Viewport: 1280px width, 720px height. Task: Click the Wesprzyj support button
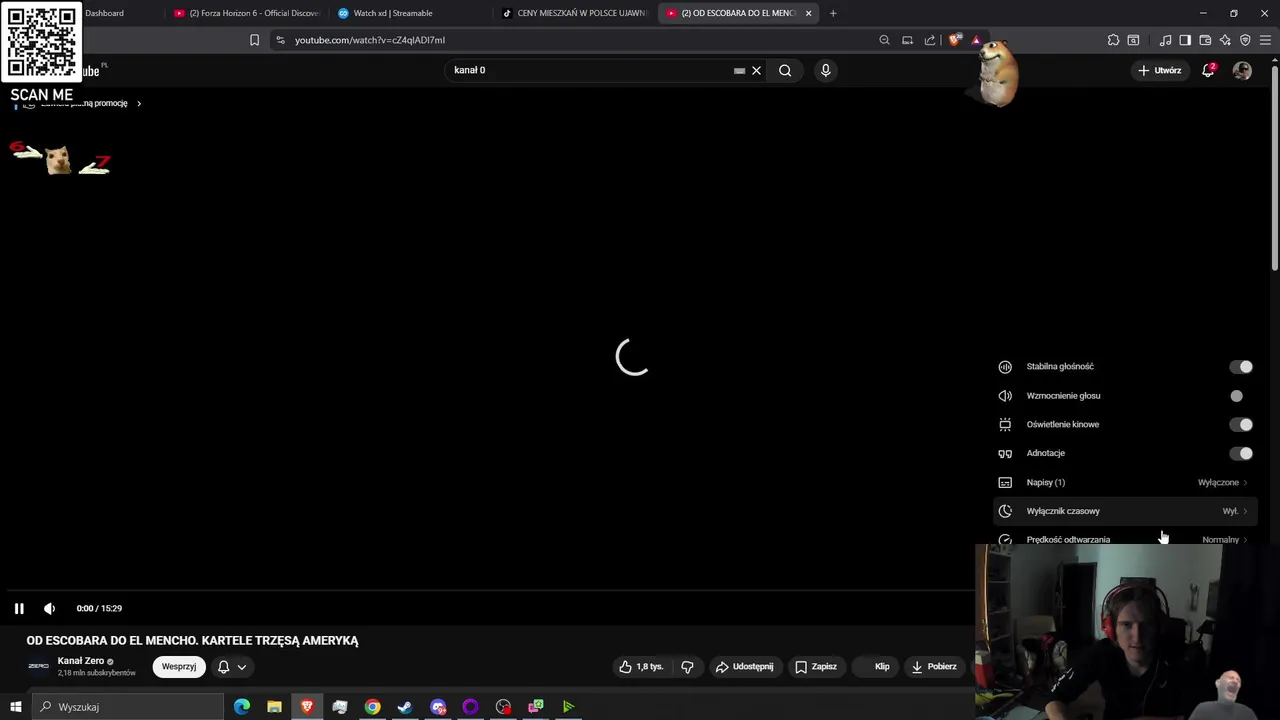[179, 667]
